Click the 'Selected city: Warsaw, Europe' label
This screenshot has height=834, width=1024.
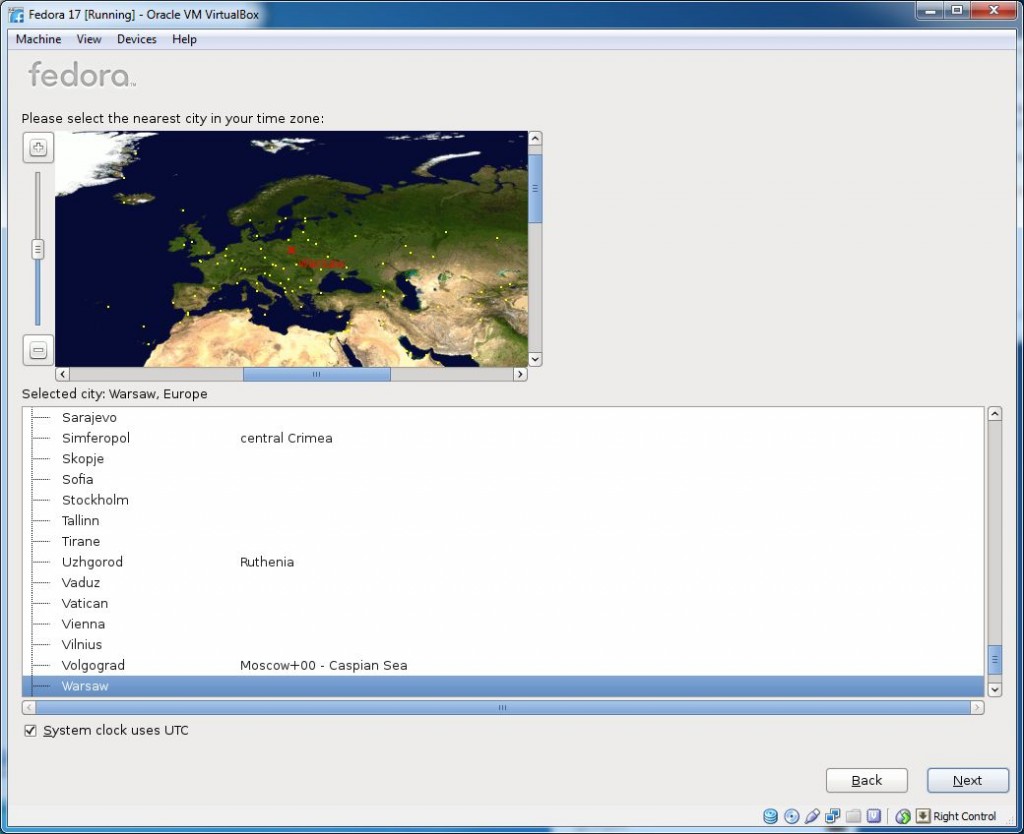click(114, 394)
